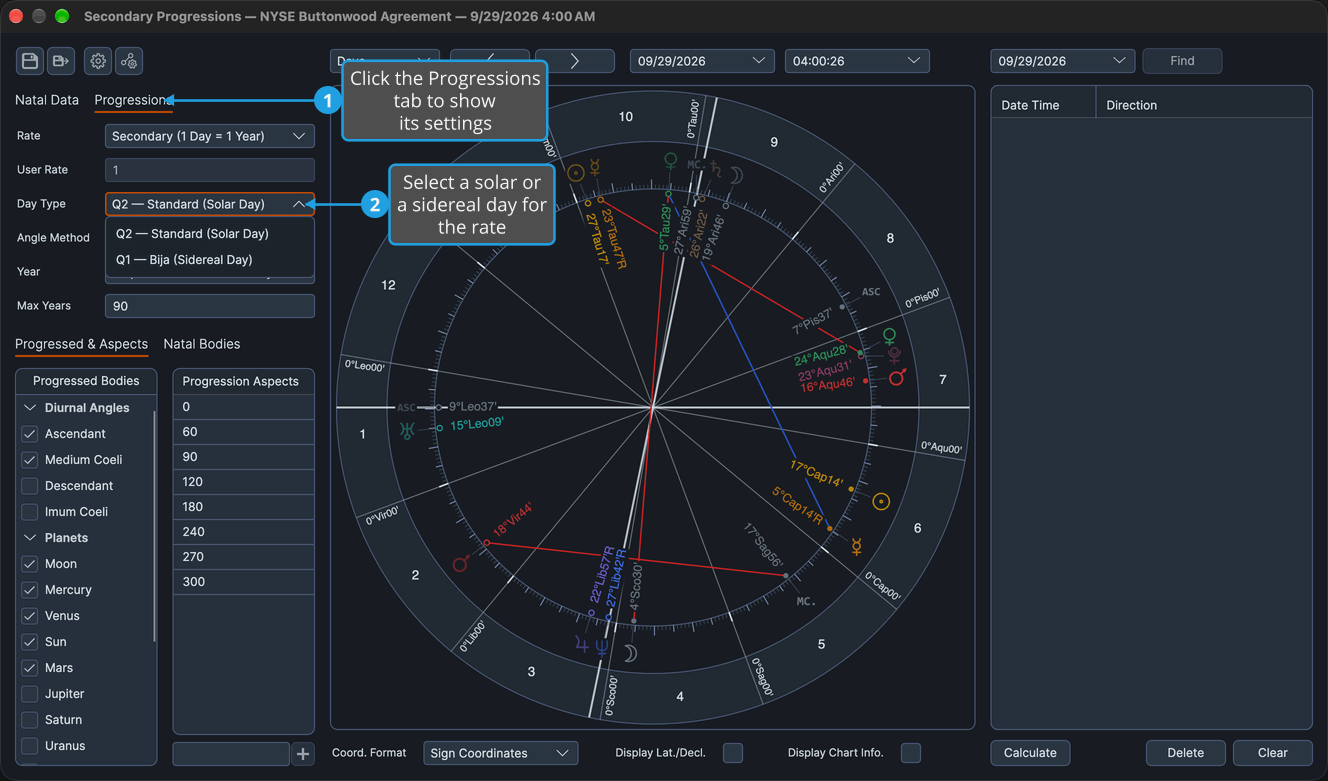Open the 04:00:26 time dropdown

[857, 61]
